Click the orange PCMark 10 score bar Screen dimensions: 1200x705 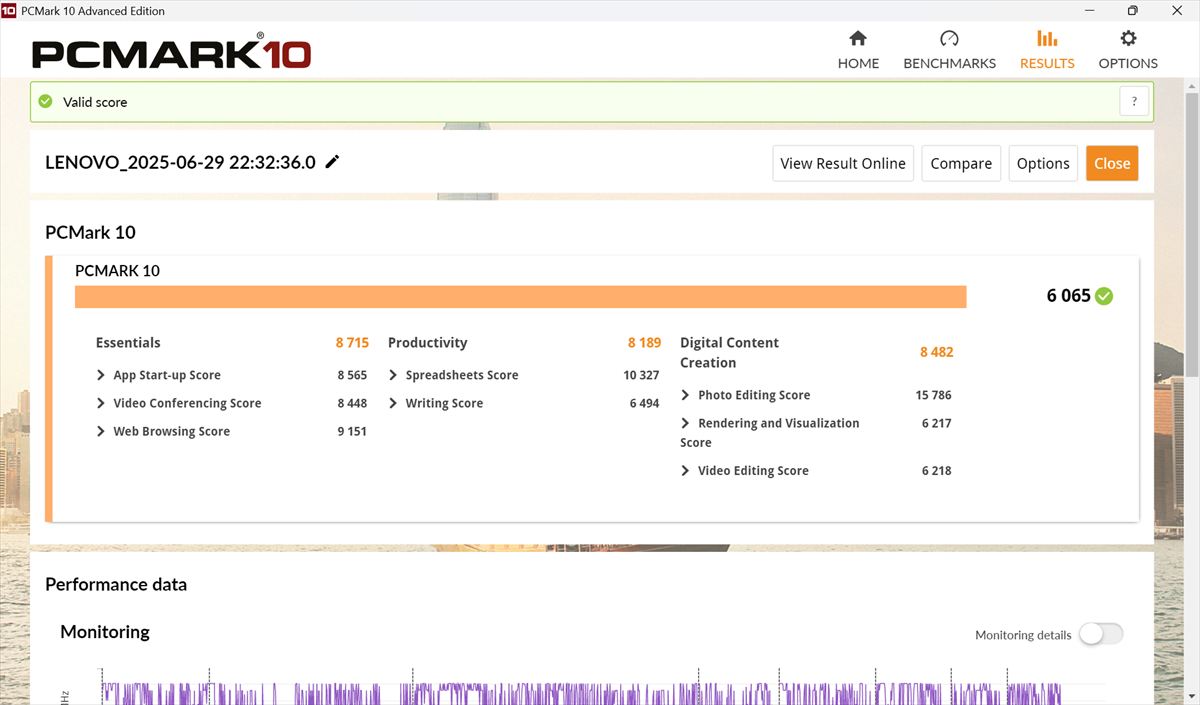(x=521, y=297)
